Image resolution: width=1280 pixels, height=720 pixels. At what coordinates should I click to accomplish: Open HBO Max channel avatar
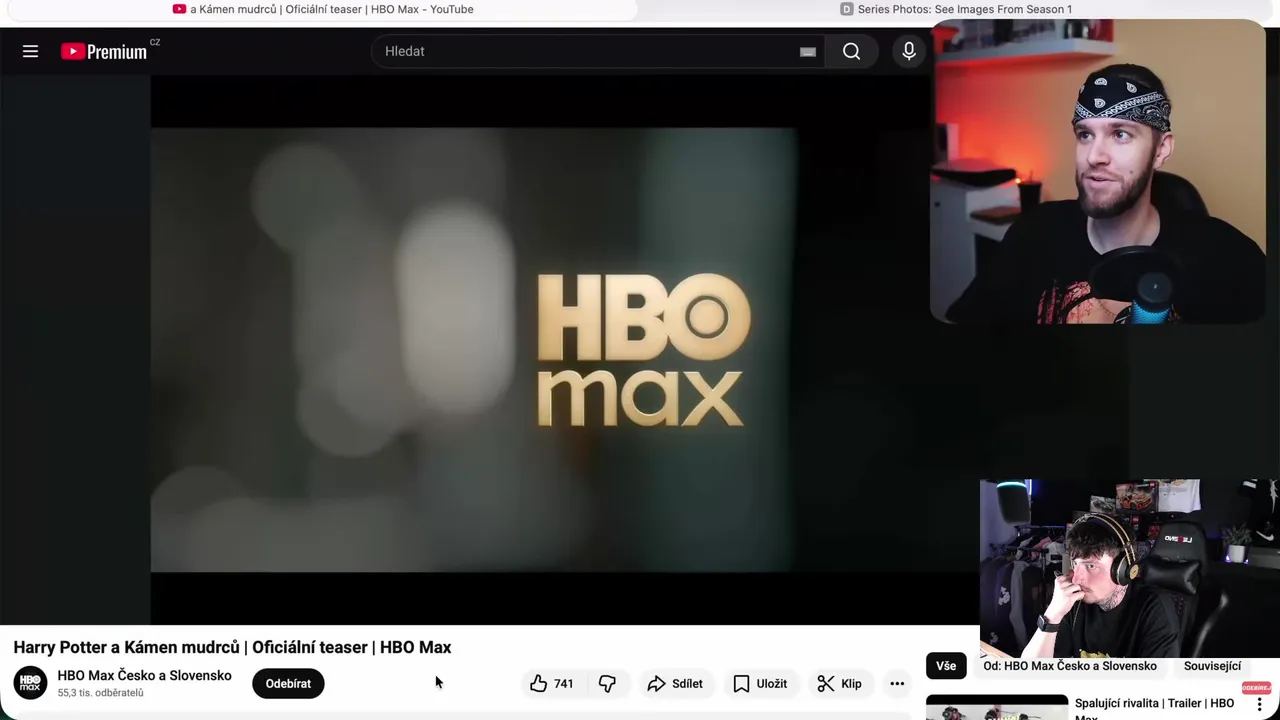point(30,683)
